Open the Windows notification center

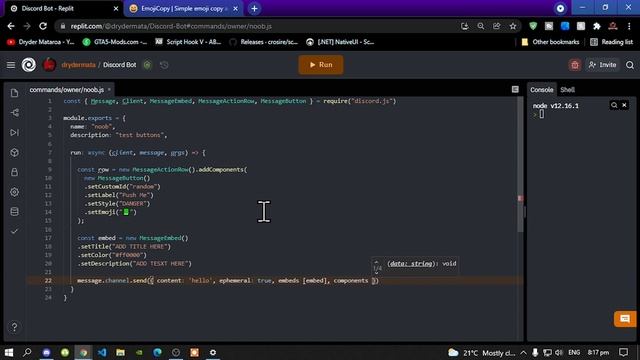[x=623, y=352]
